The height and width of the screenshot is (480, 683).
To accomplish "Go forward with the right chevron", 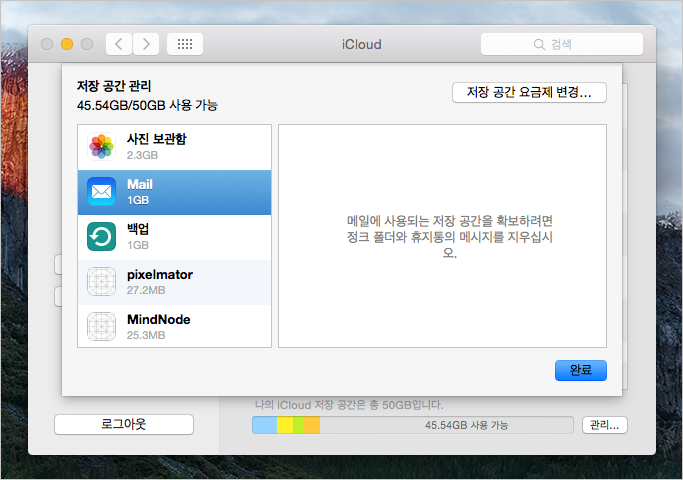I will coord(146,44).
